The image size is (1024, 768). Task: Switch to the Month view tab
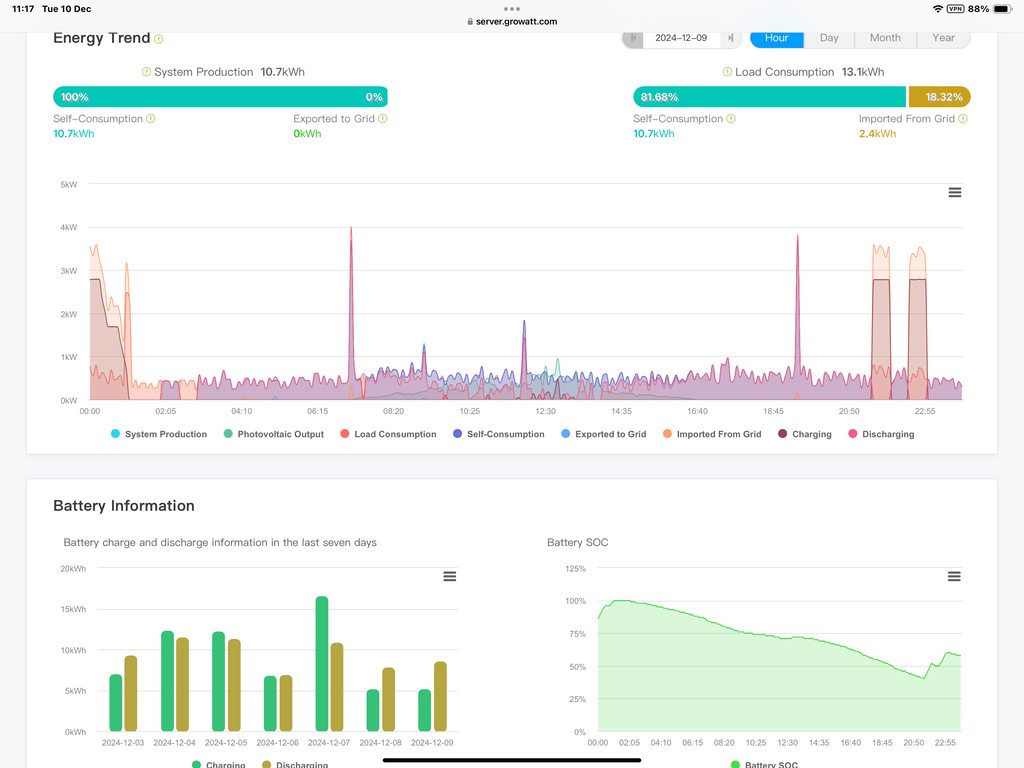click(884, 38)
